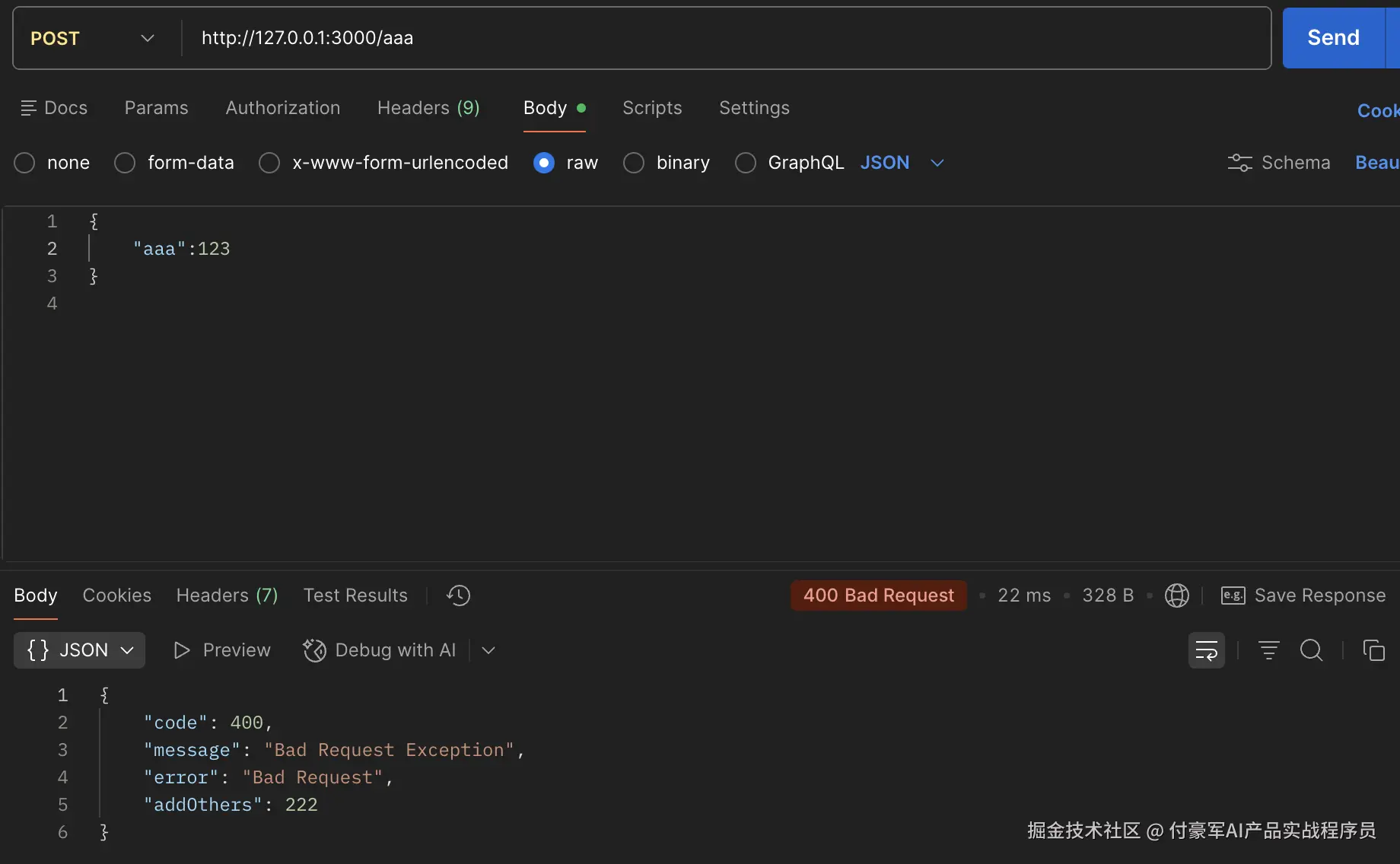Screen dimensions: 1400x864
Task: Expand the arrow next to Debug with AI
Action: [488, 650]
